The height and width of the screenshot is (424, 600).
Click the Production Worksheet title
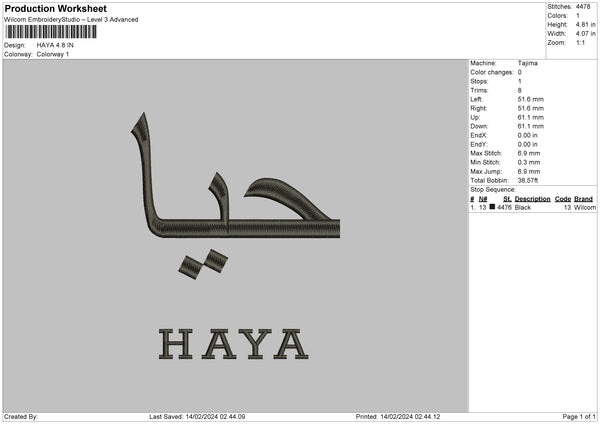point(55,8)
